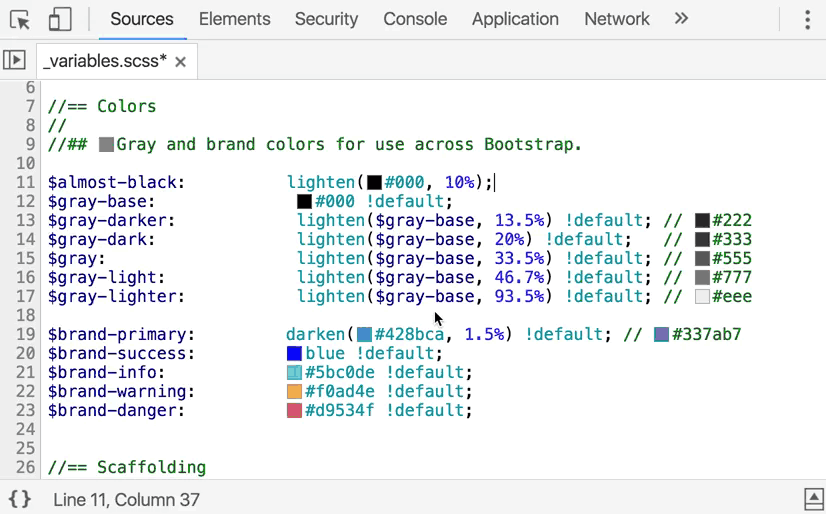Close the _variables.scss file tab
Screen dimensions: 826x514
point(181,62)
